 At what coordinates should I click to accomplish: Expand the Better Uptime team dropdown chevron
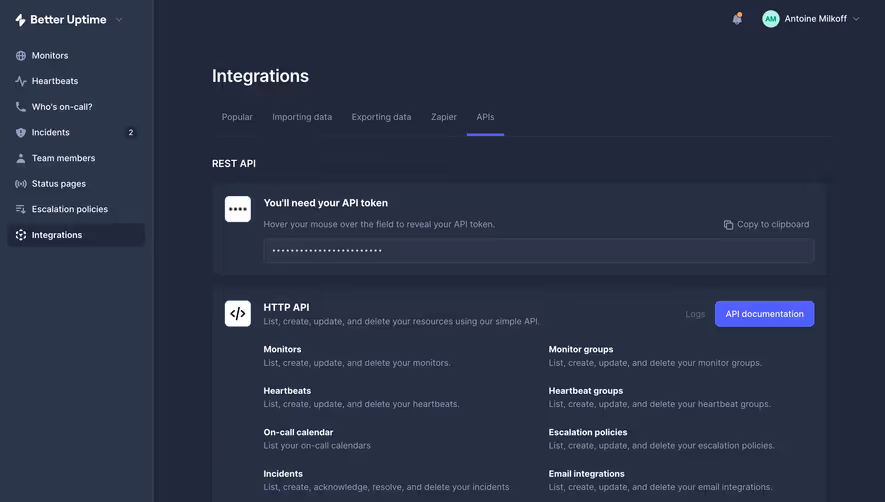coord(119,20)
